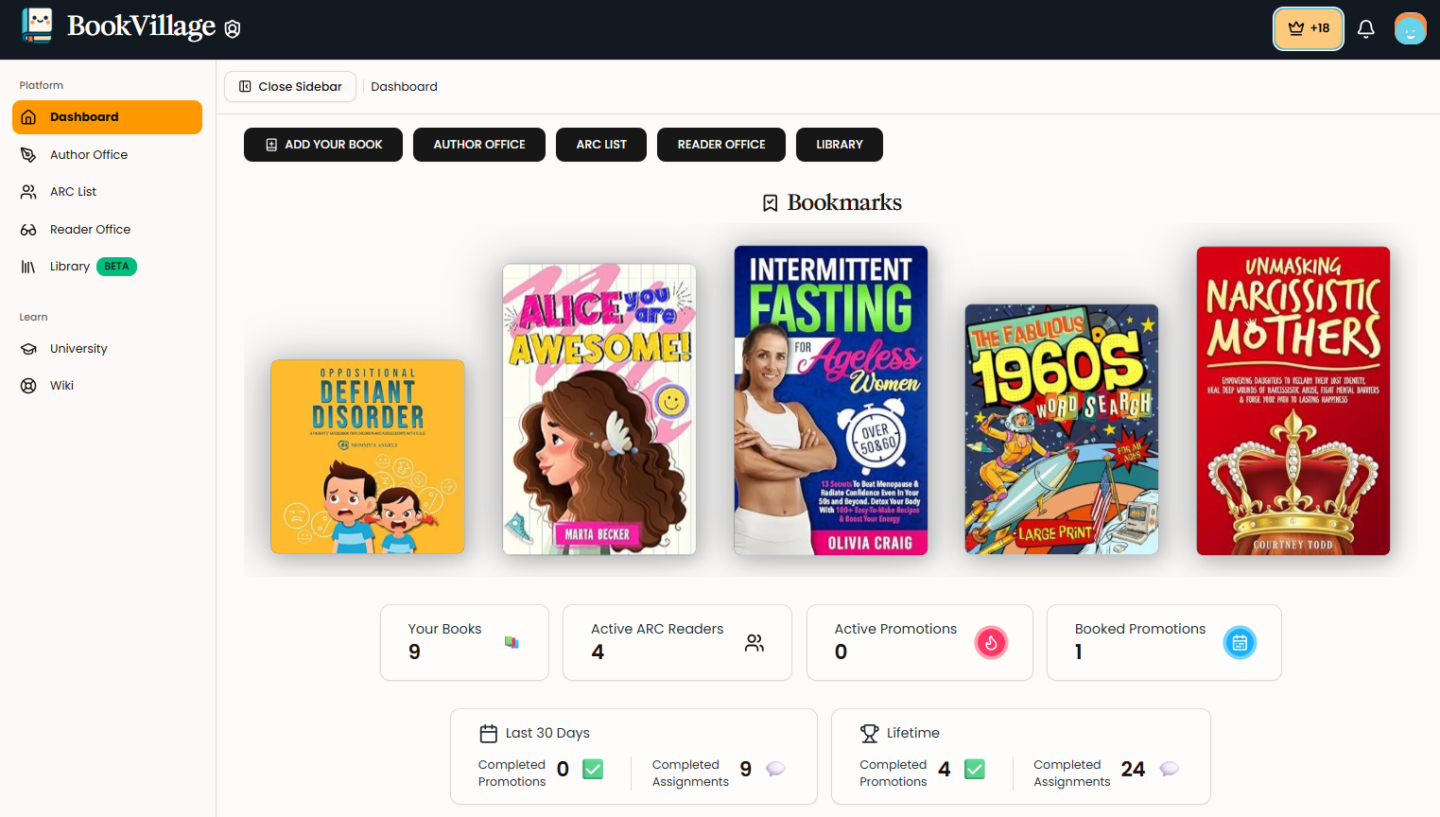
Task: Click the Author Office pen icon
Action: (x=29, y=154)
